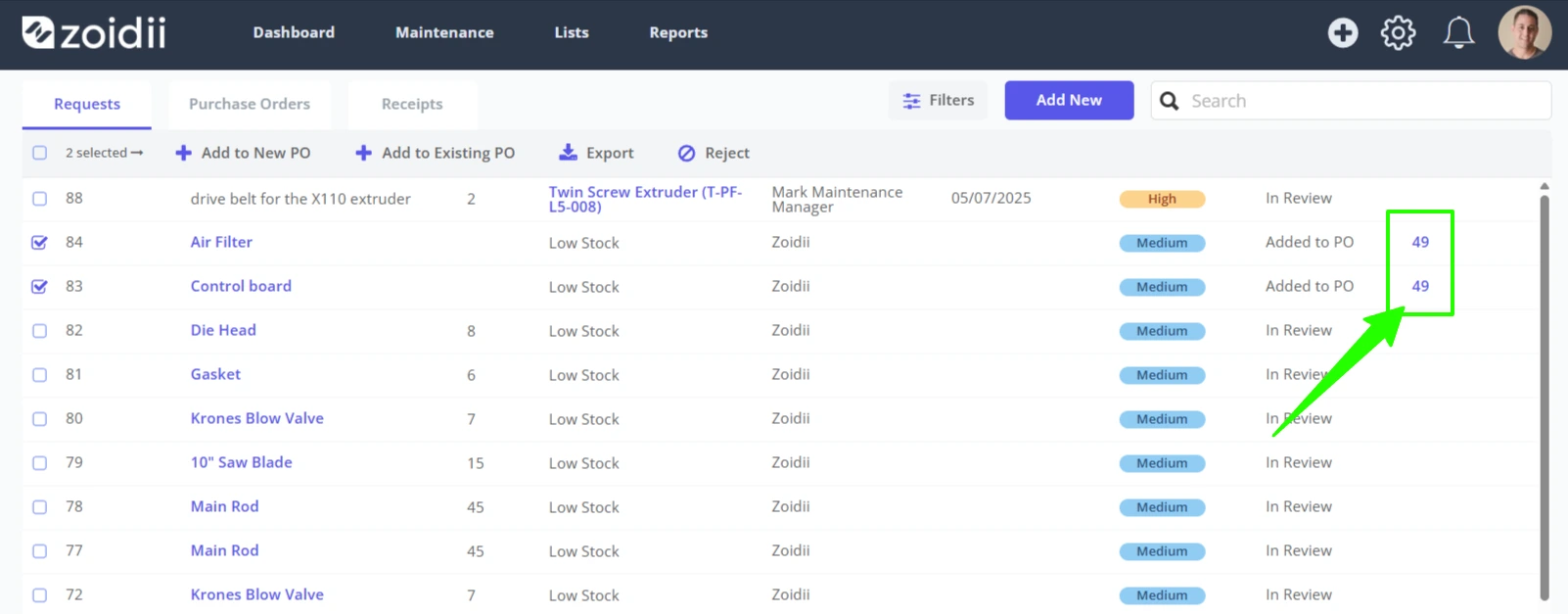
Task: Click into the Search field
Action: tap(1351, 101)
